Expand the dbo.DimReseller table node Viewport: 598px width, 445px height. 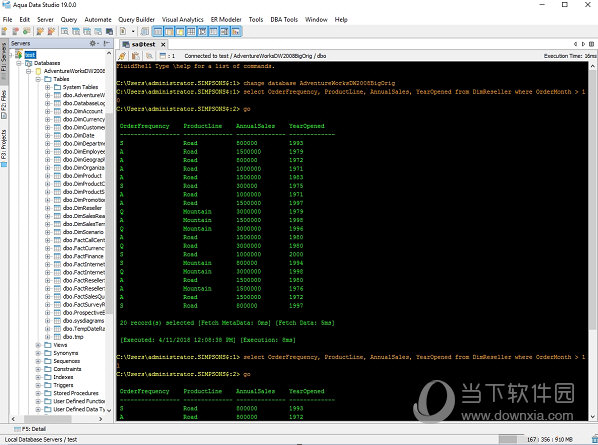[48, 208]
